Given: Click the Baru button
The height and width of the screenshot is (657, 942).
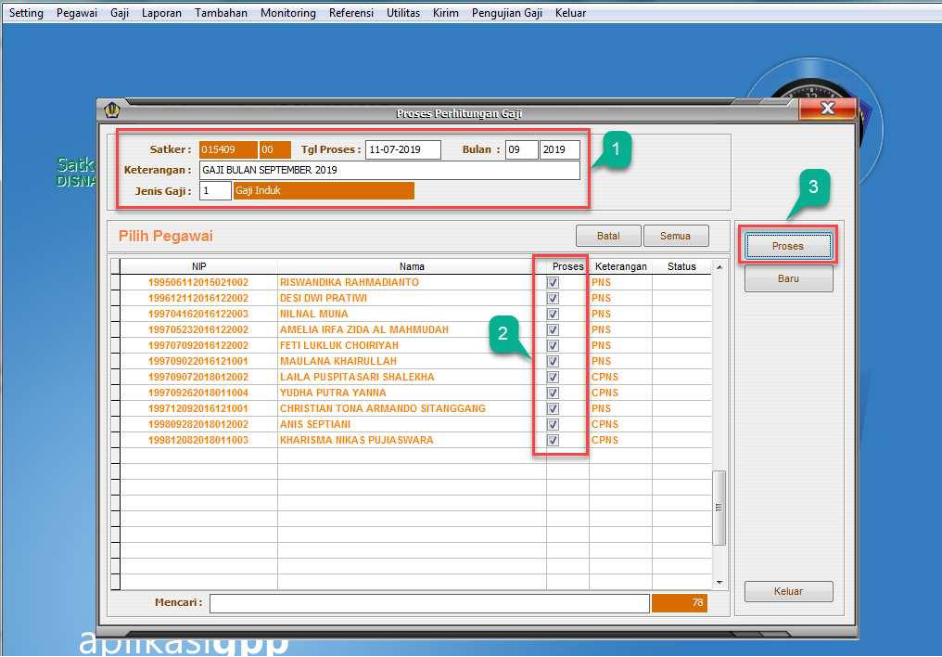Looking at the screenshot, I should (x=788, y=279).
